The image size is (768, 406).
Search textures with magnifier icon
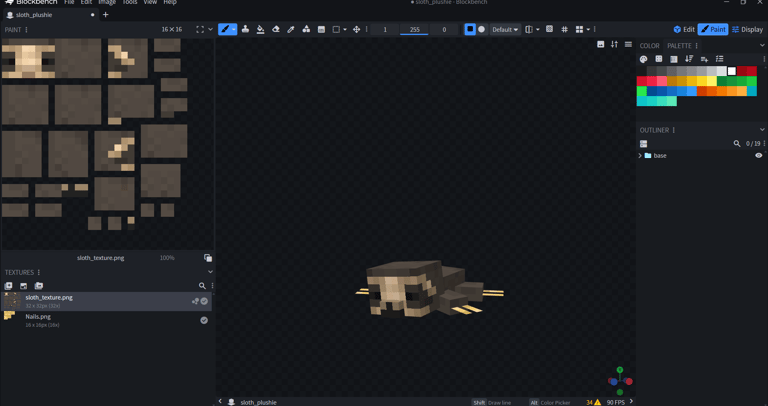coord(202,286)
